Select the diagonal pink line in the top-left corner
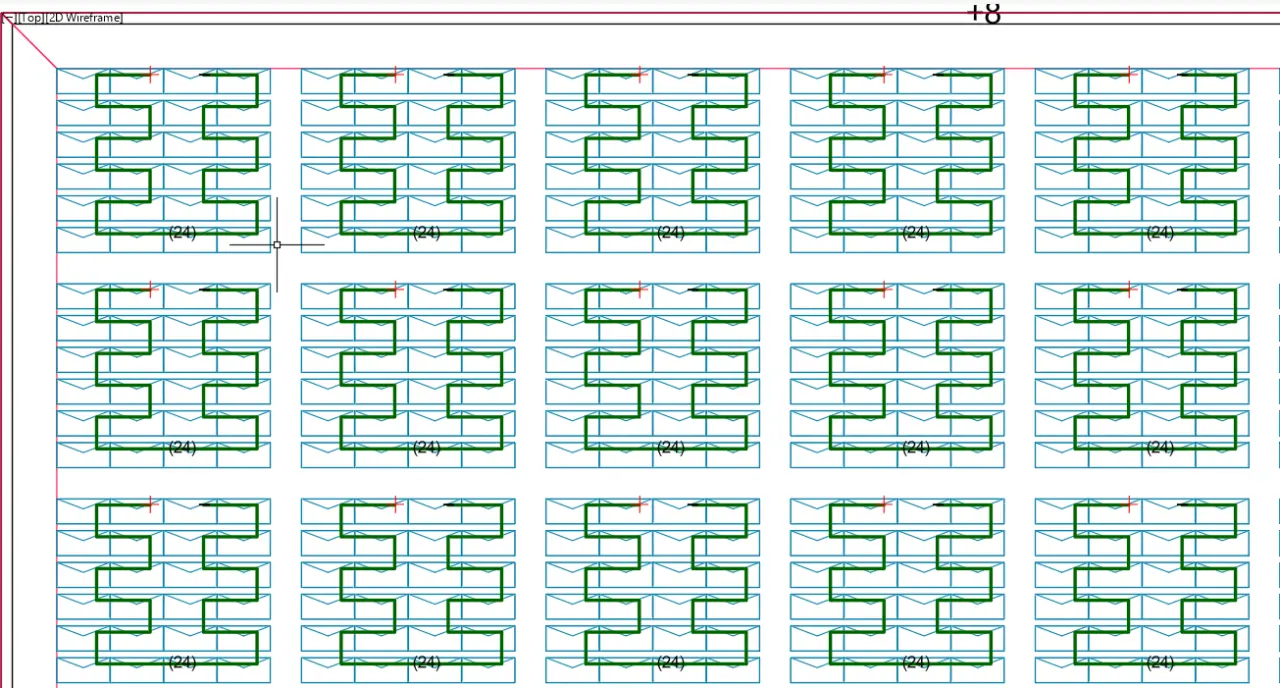This screenshot has height=688, width=1280. [34, 46]
